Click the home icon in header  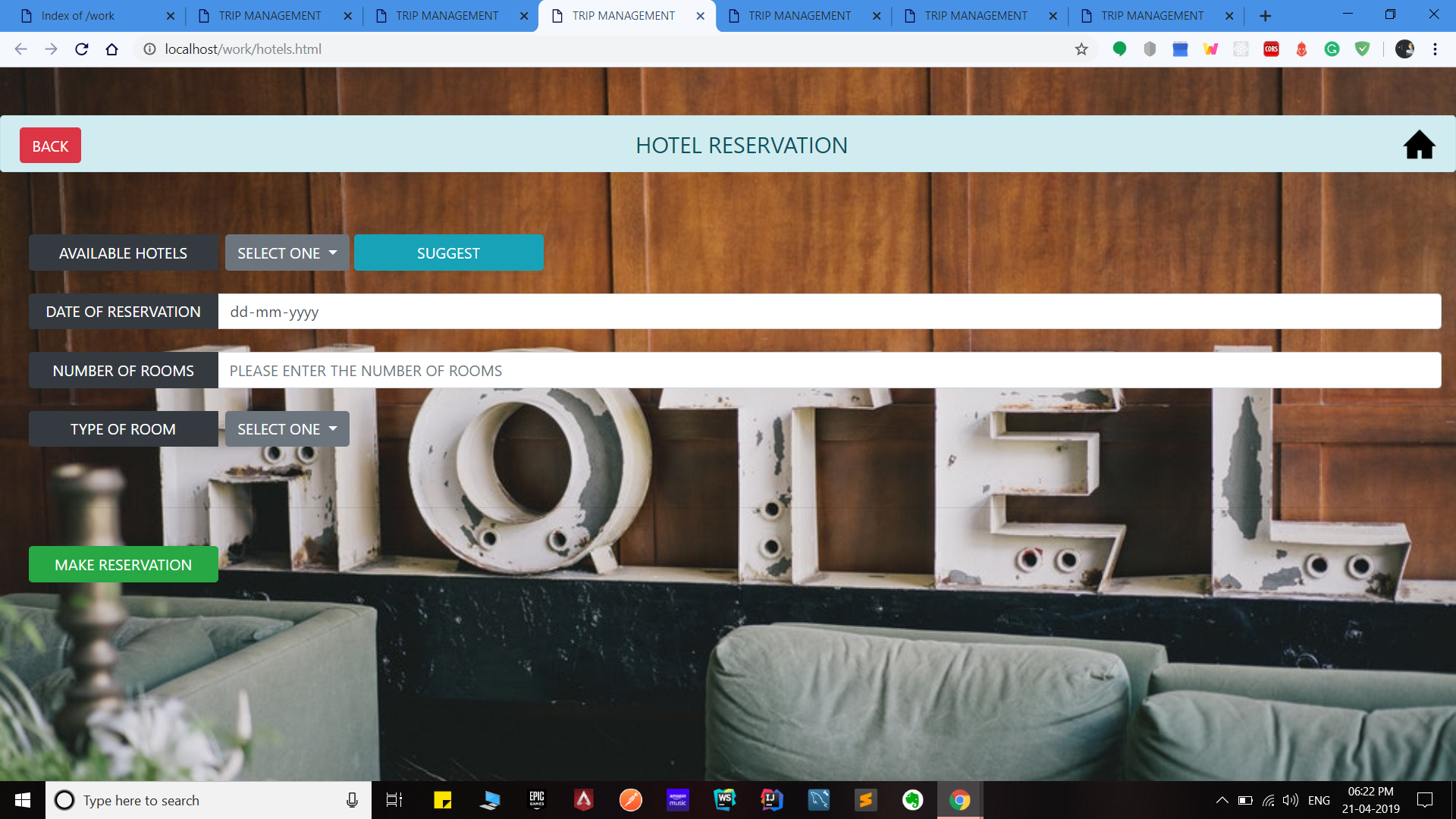[x=1419, y=145]
